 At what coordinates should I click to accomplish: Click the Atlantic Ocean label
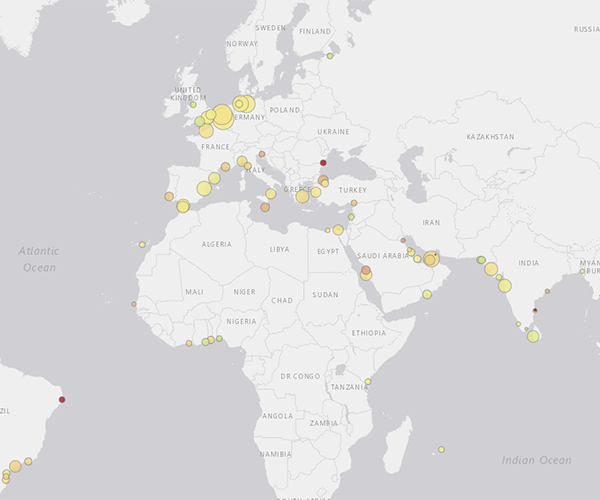pos(39,259)
